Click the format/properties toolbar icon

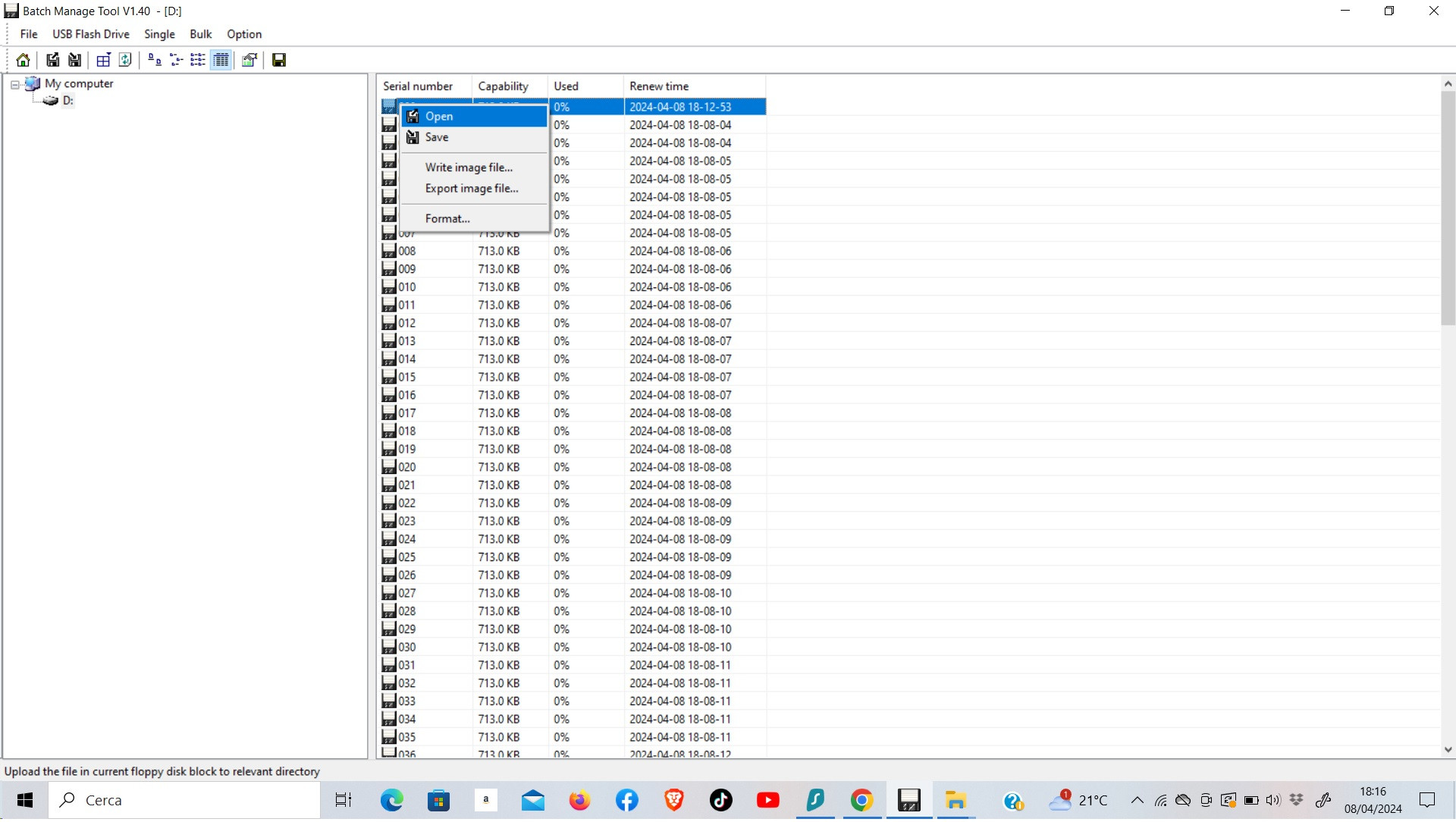click(x=249, y=60)
